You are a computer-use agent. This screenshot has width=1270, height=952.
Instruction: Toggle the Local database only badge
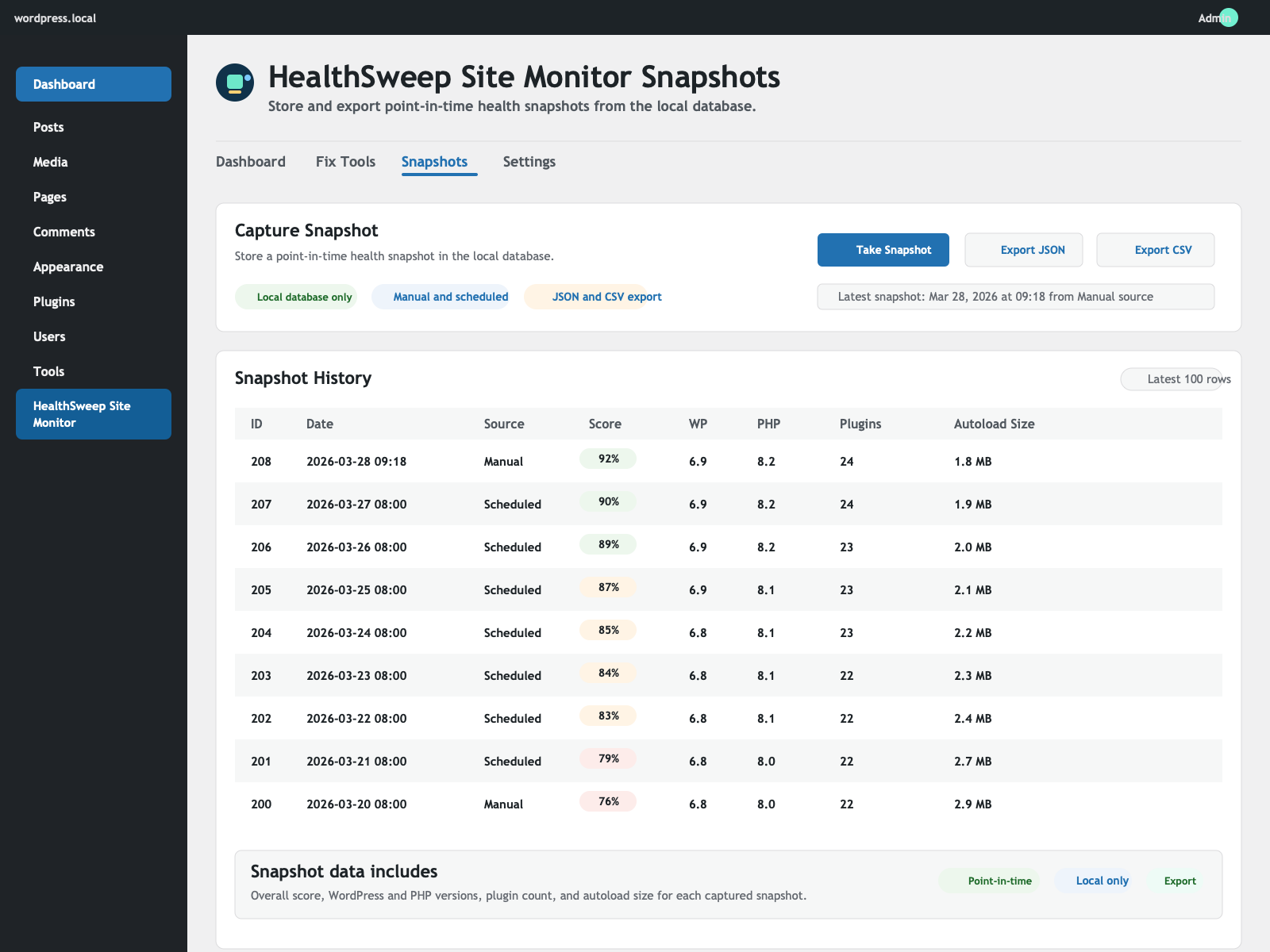point(296,297)
